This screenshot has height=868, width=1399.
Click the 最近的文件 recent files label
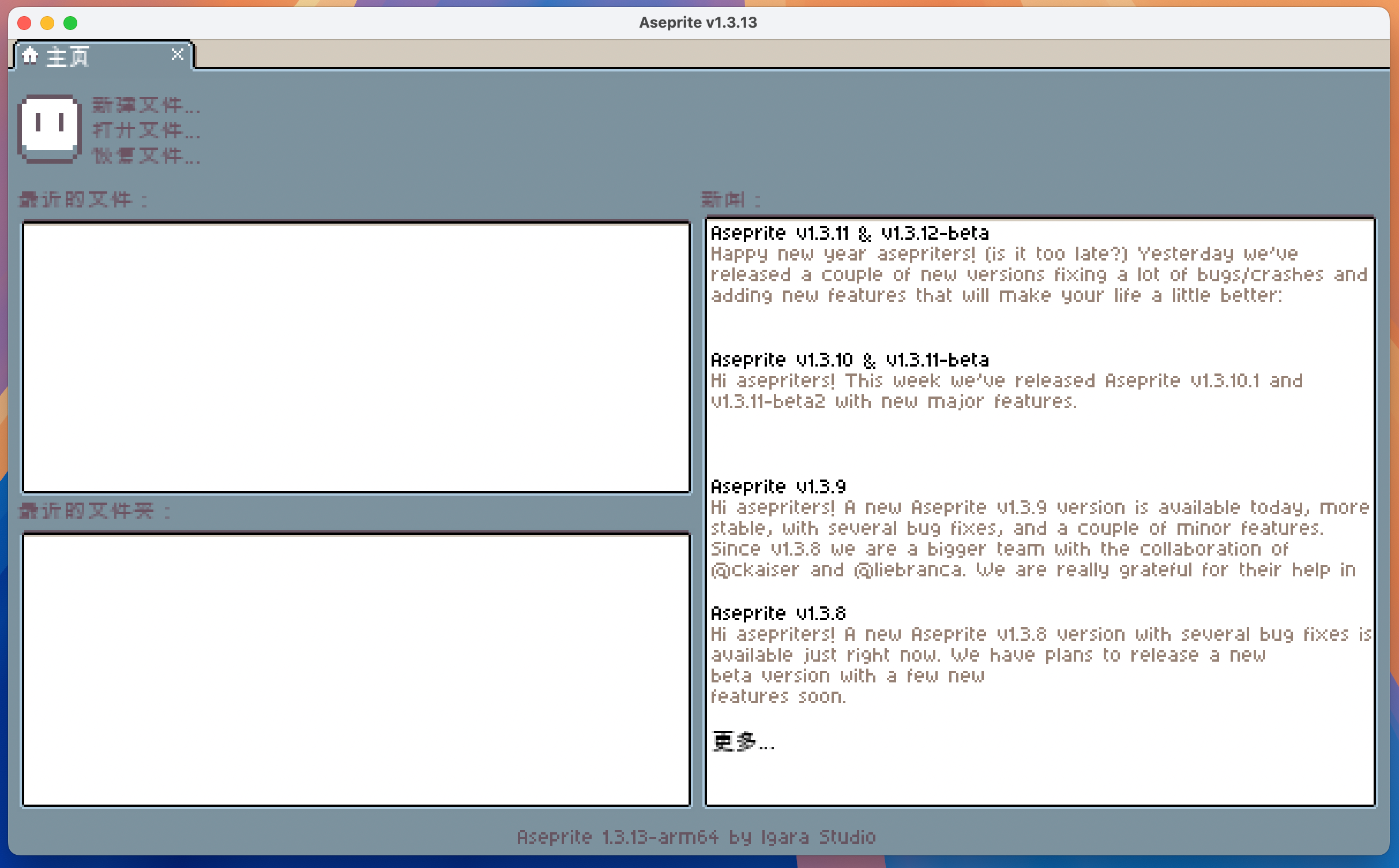click(84, 200)
